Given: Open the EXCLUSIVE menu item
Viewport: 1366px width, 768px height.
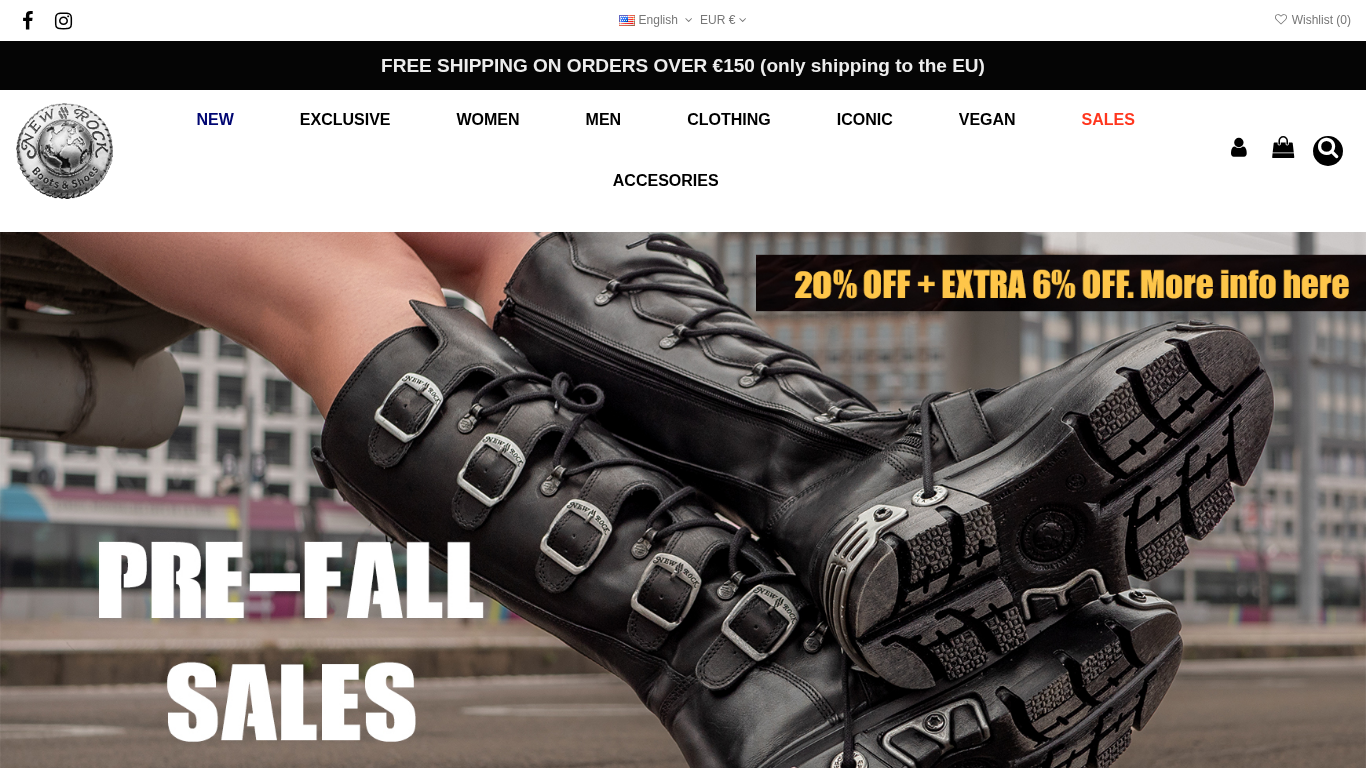Looking at the screenshot, I should [x=345, y=120].
